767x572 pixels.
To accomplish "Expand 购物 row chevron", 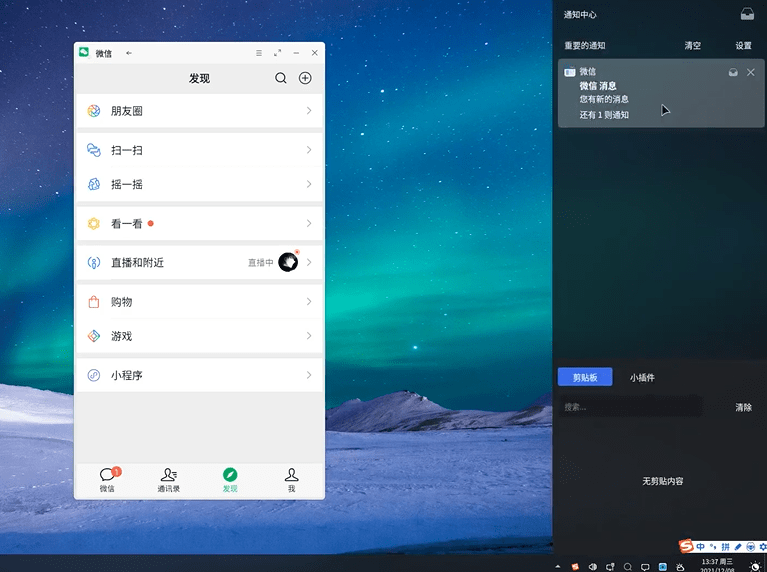I will click(309, 301).
